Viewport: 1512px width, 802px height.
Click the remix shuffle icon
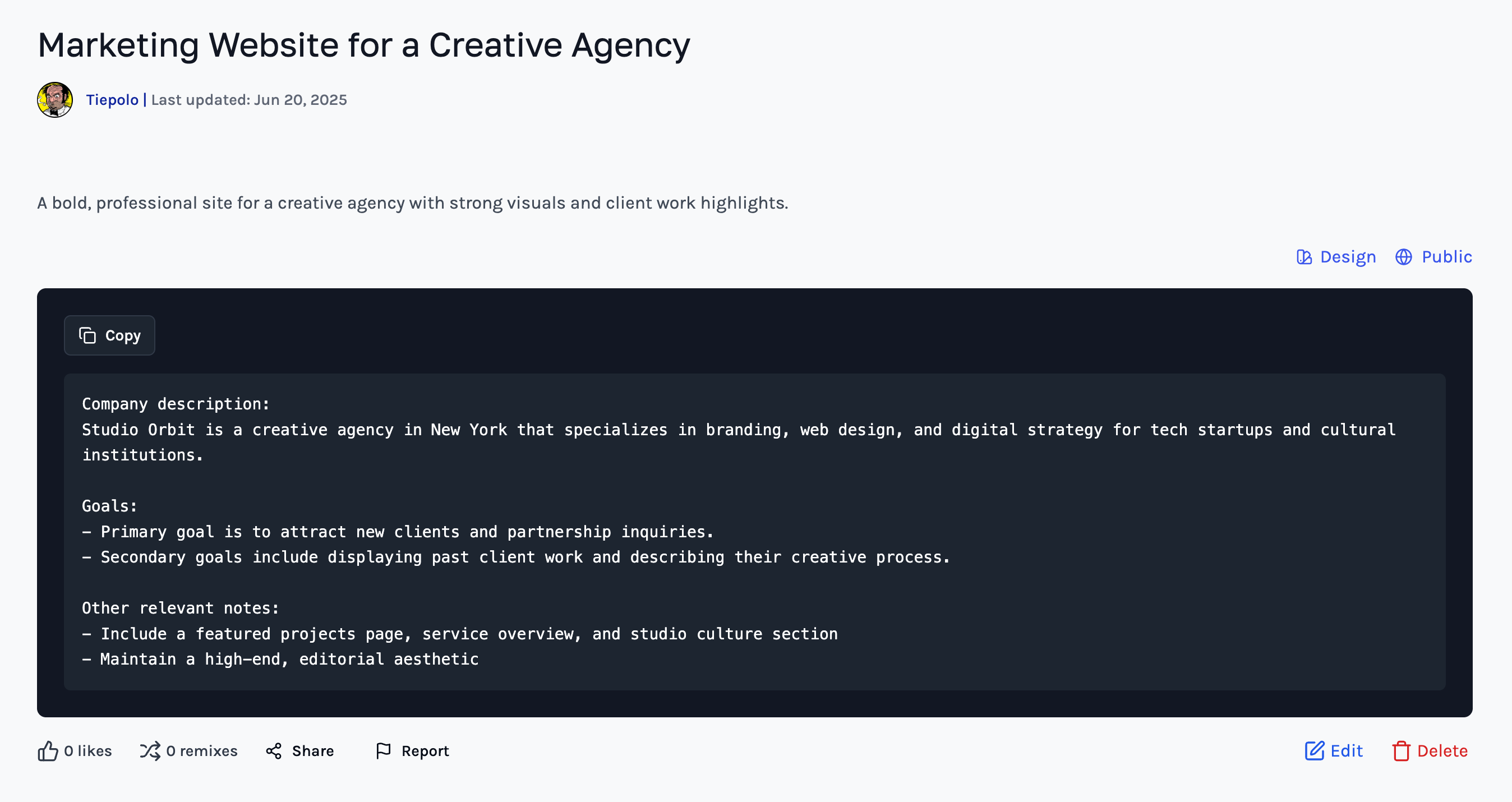coord(150,751)
